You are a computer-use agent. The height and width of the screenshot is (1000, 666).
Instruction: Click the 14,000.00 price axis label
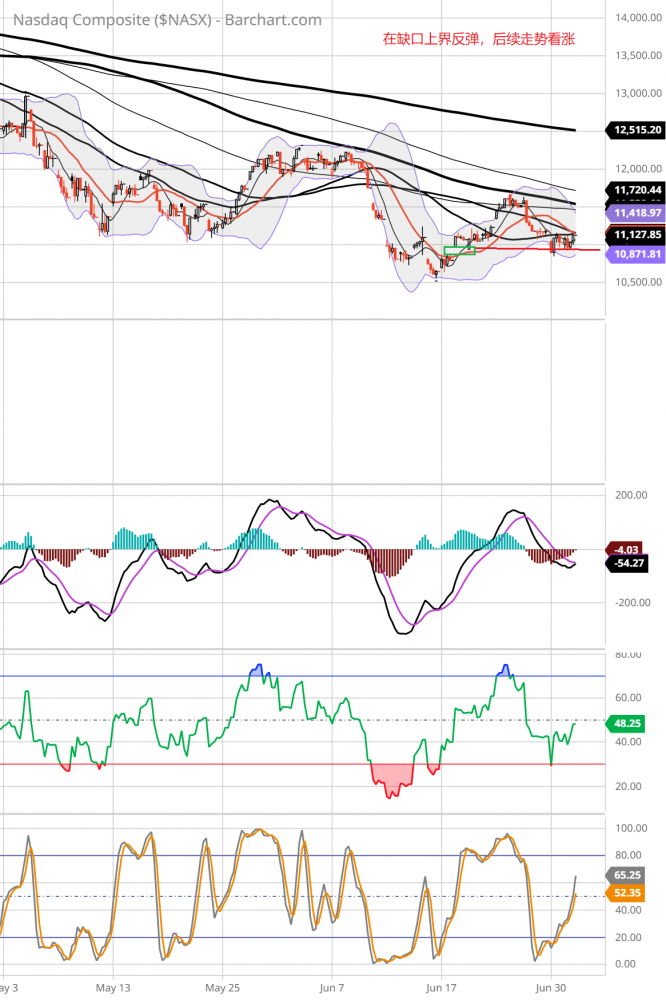tap(636, 18)
